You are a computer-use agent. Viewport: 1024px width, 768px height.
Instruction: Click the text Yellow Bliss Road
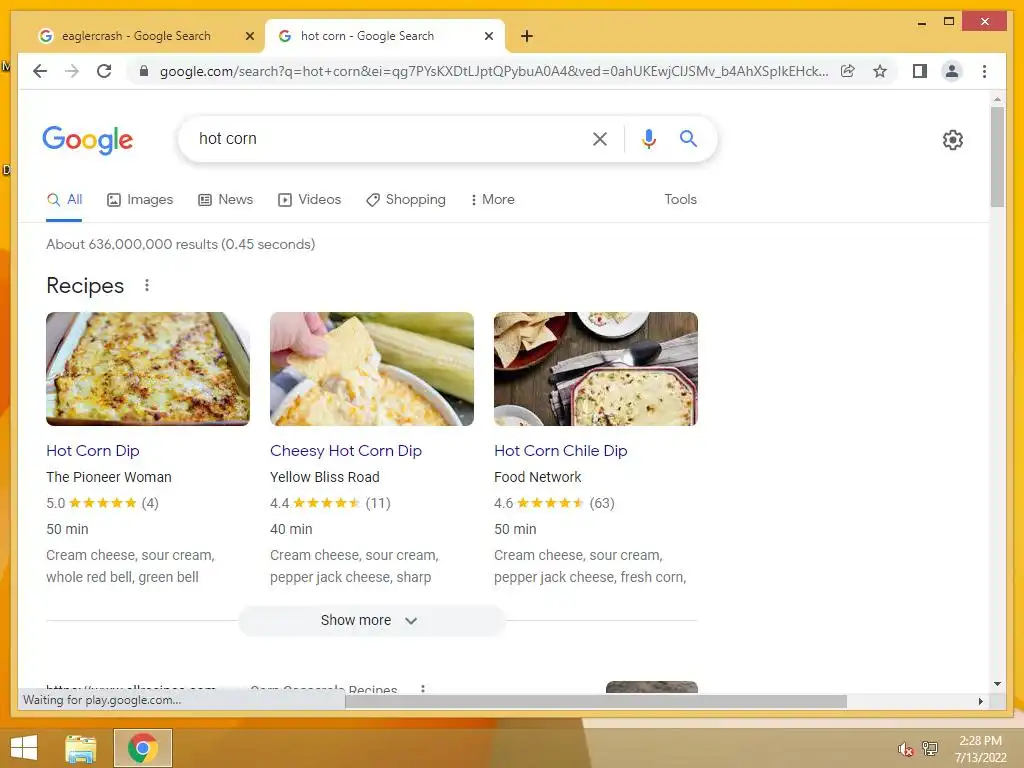(x=325, y=477)
